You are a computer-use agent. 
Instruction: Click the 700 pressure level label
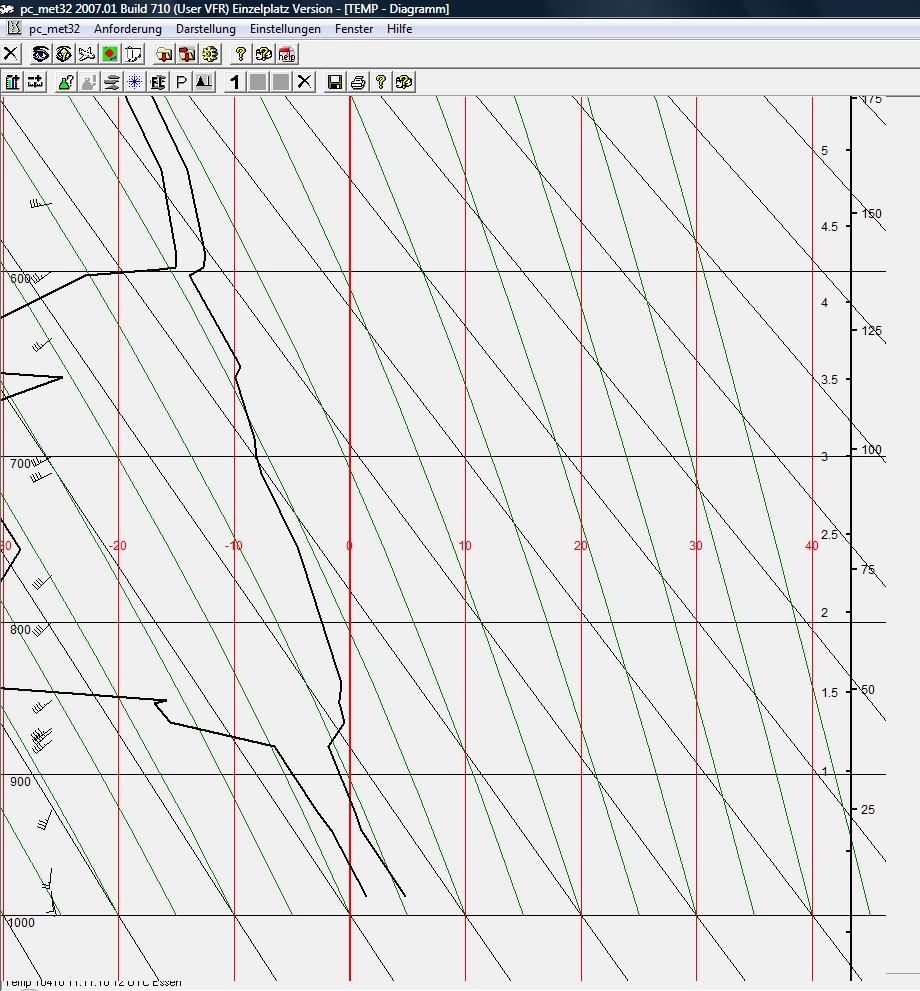tap(20, 463)
